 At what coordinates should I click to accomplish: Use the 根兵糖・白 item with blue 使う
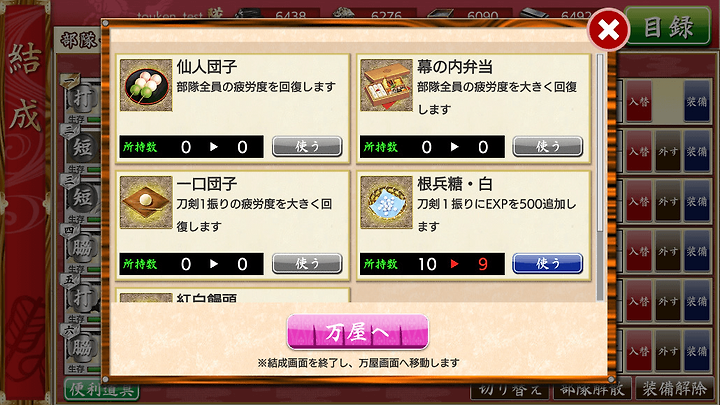pyautogui.click(x=547, y=264)
